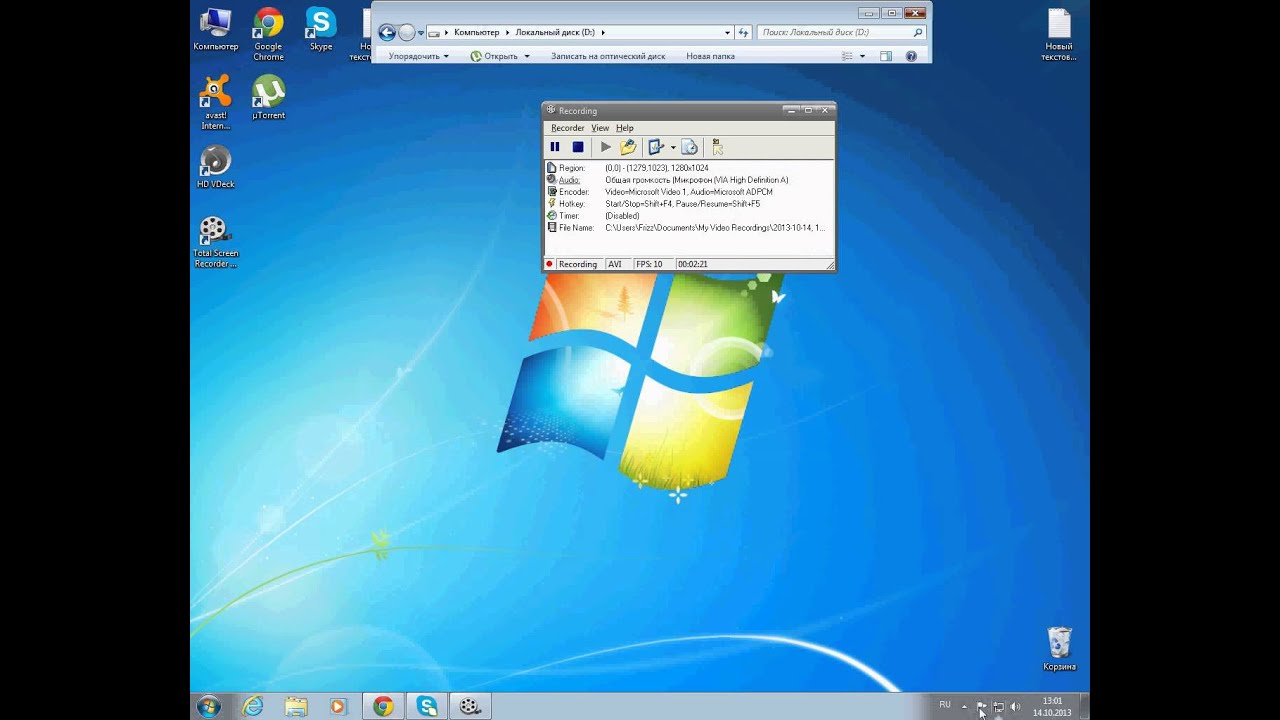
Task: Toggle the Explorer preview pane
Action: coord(886,56)
